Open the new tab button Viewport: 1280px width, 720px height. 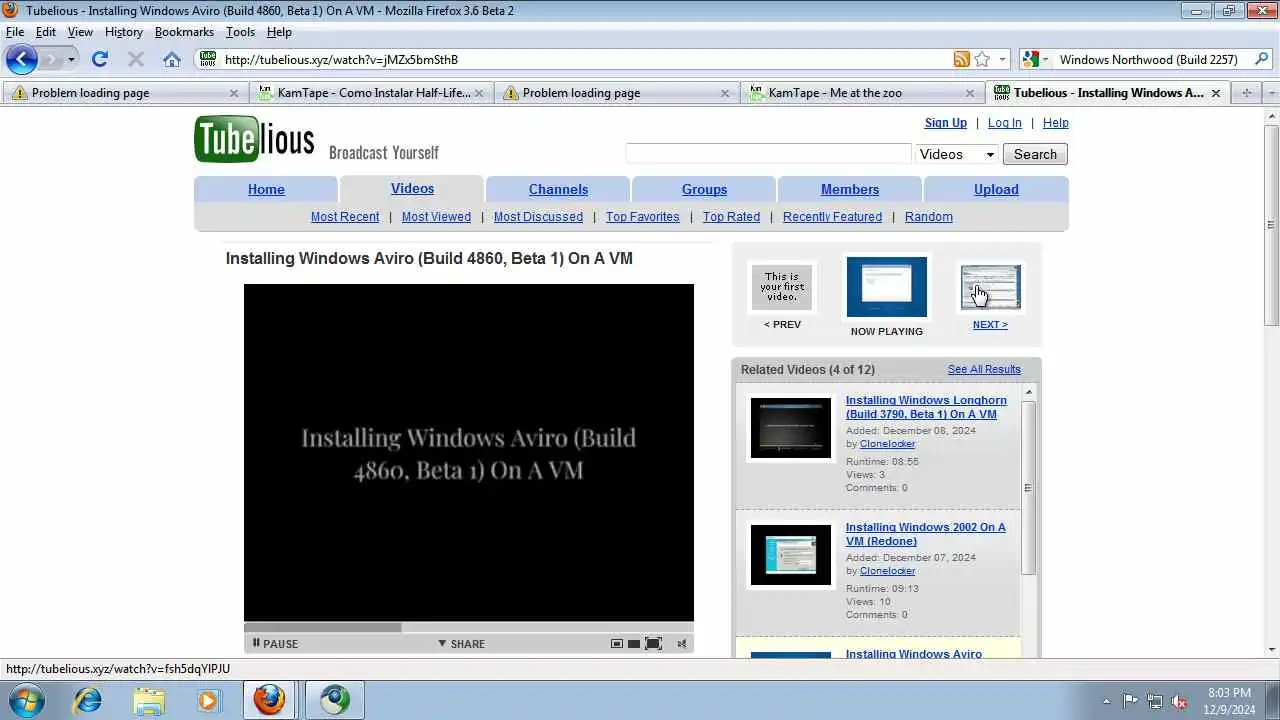tap(1246, 93)
